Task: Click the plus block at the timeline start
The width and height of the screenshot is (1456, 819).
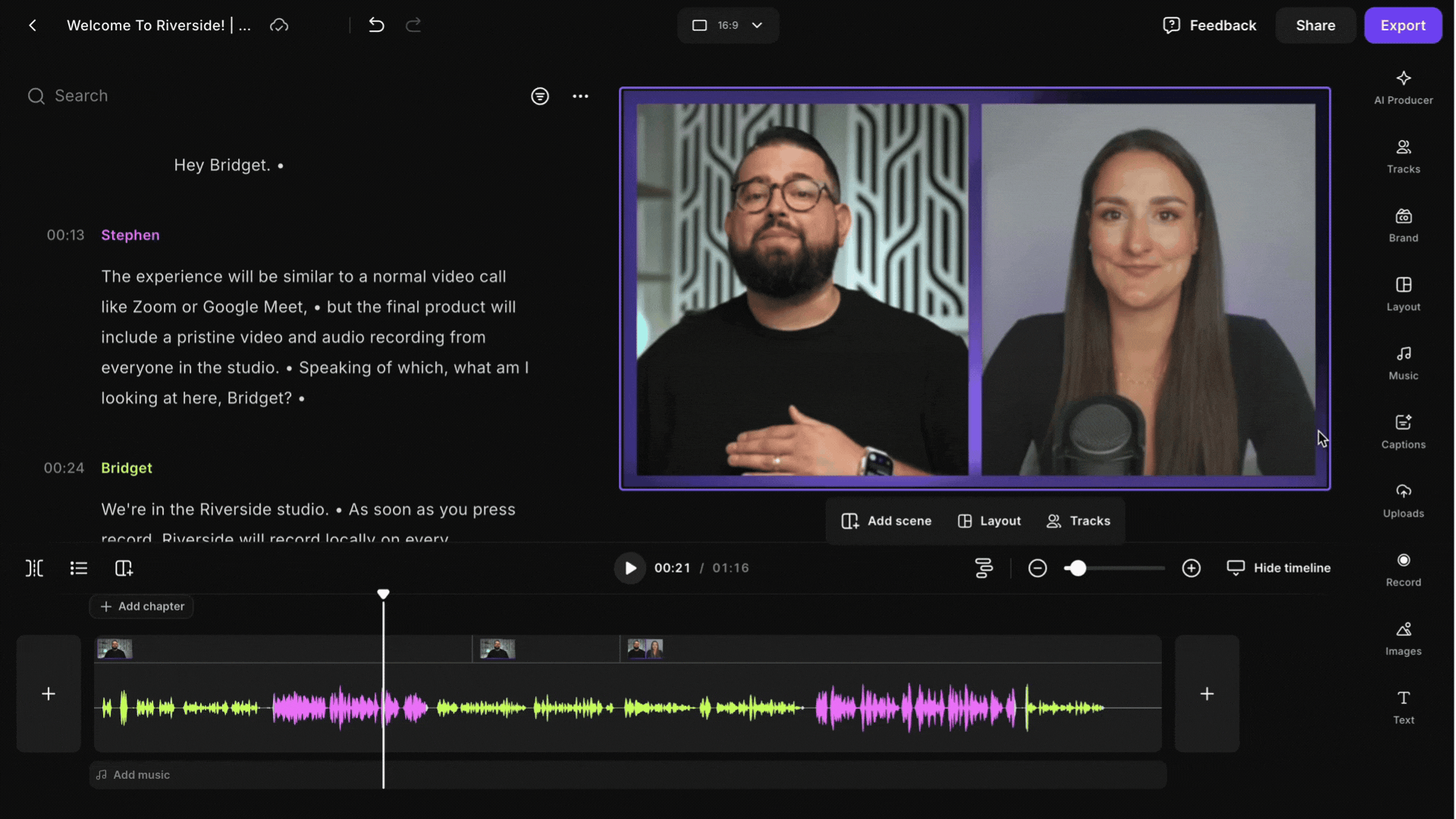Action: 49,694
